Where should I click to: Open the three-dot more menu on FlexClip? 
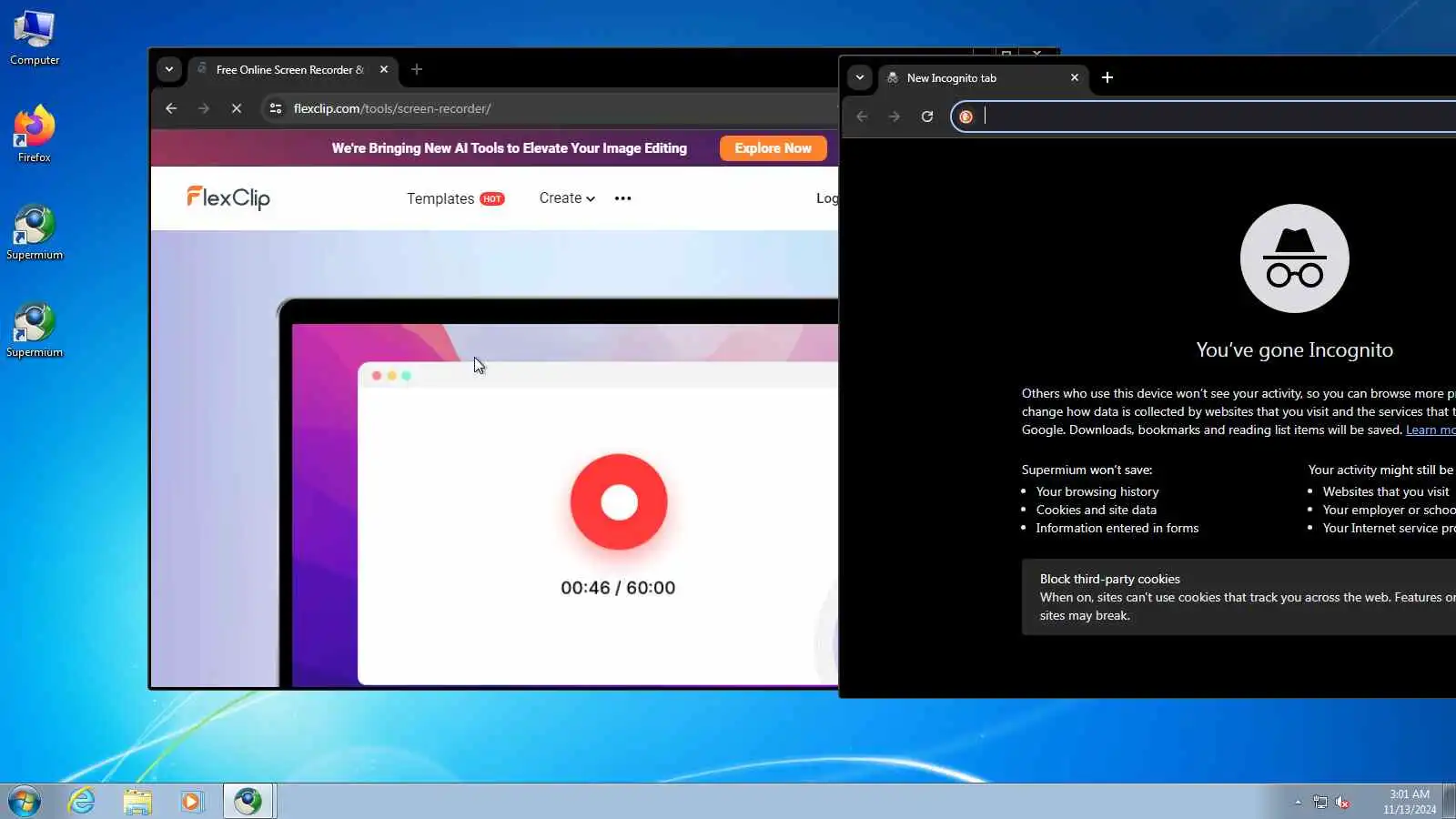pos(622,198)
